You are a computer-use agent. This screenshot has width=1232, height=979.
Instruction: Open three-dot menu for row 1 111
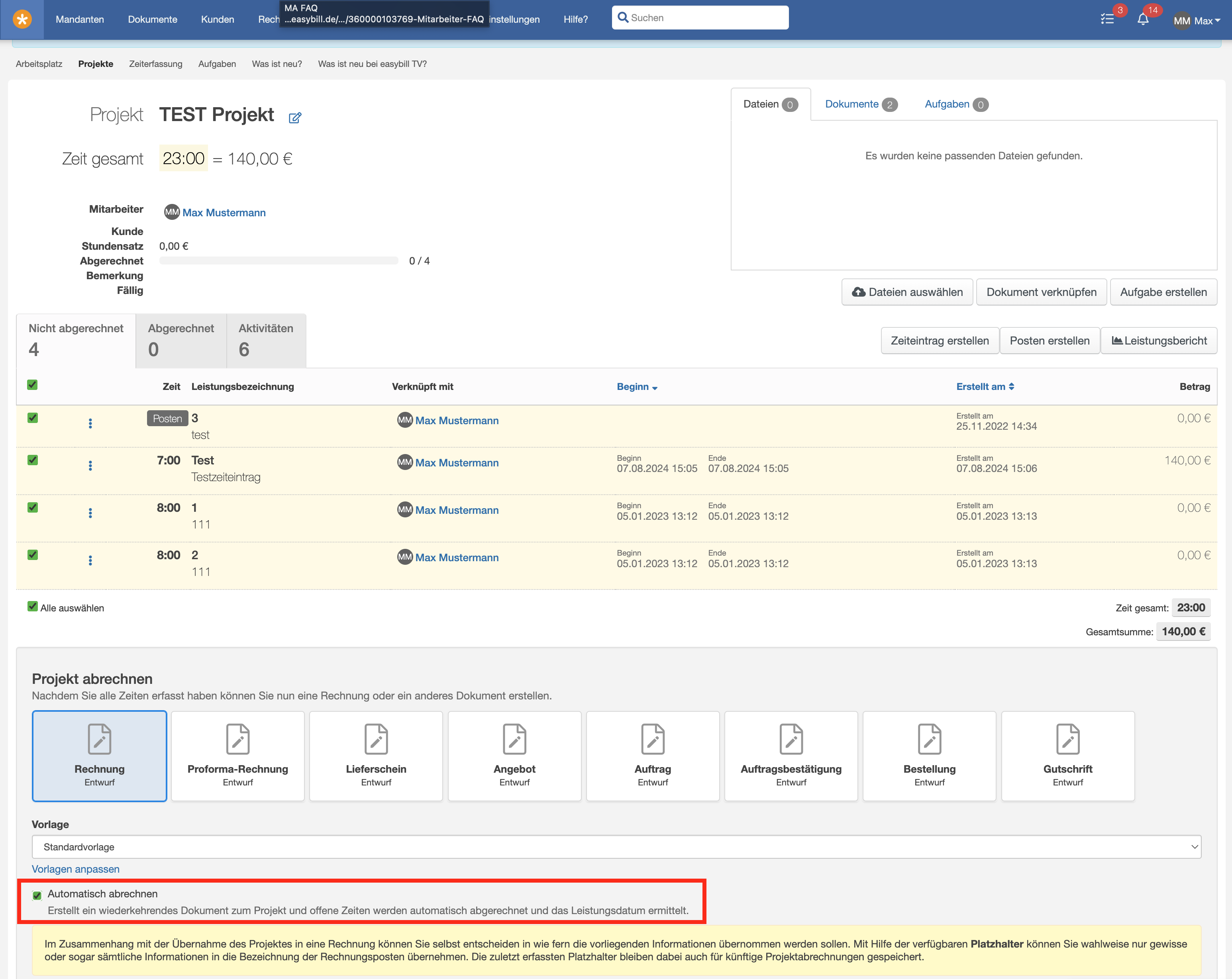(90, 513)
